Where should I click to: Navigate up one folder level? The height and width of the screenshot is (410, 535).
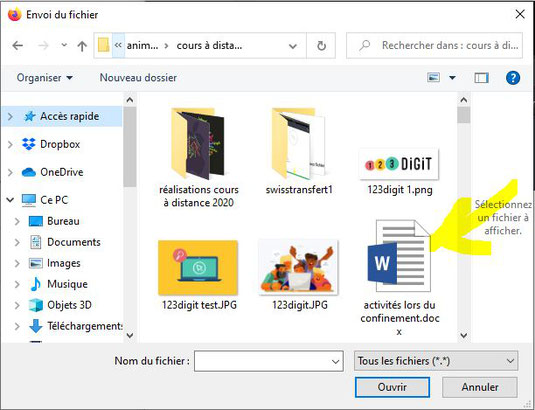pos(82,46)
